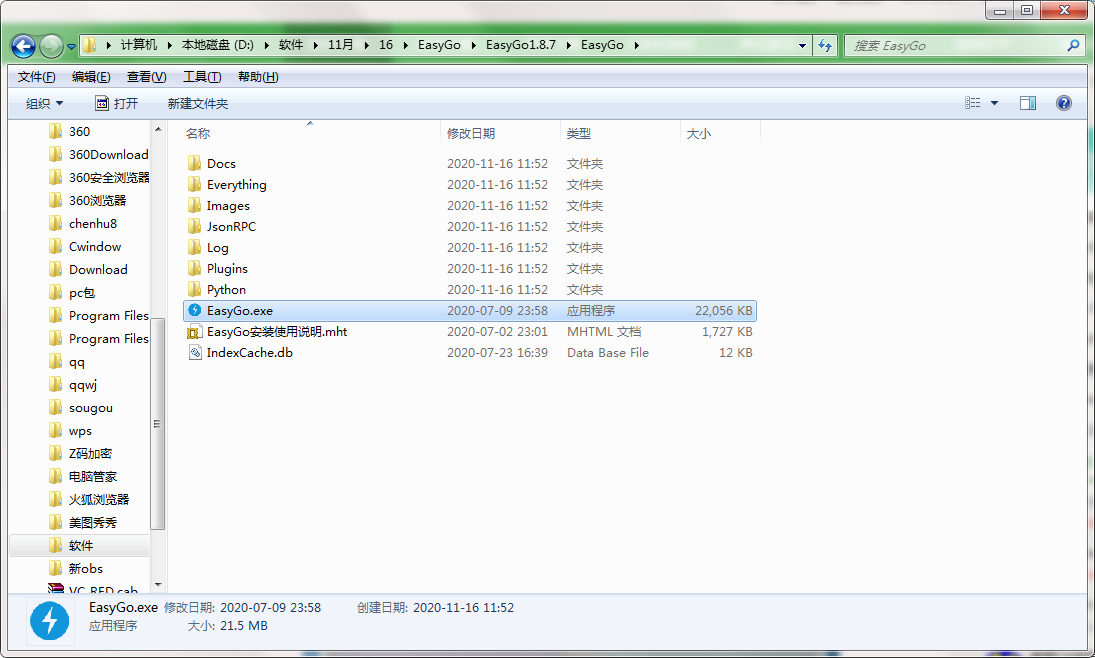Screen dimensions: 1095x658
Task: Select the JsonRPC folder icon
Action: [195, 226]
